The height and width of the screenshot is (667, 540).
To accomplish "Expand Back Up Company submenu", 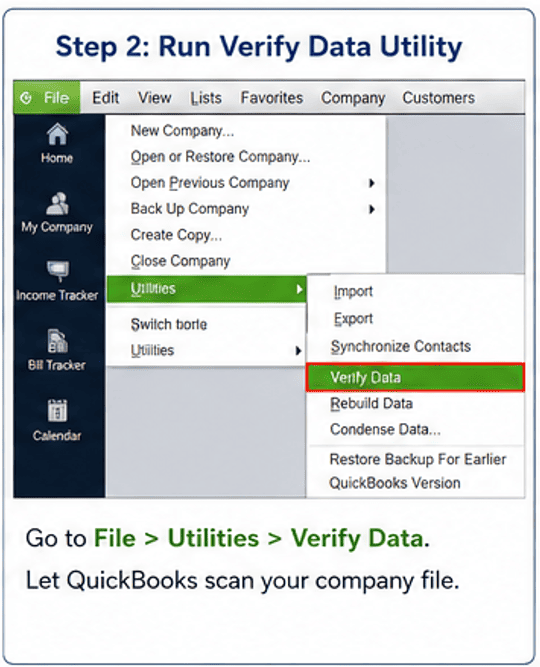I will pyautogui.click(x=246, y=209).
